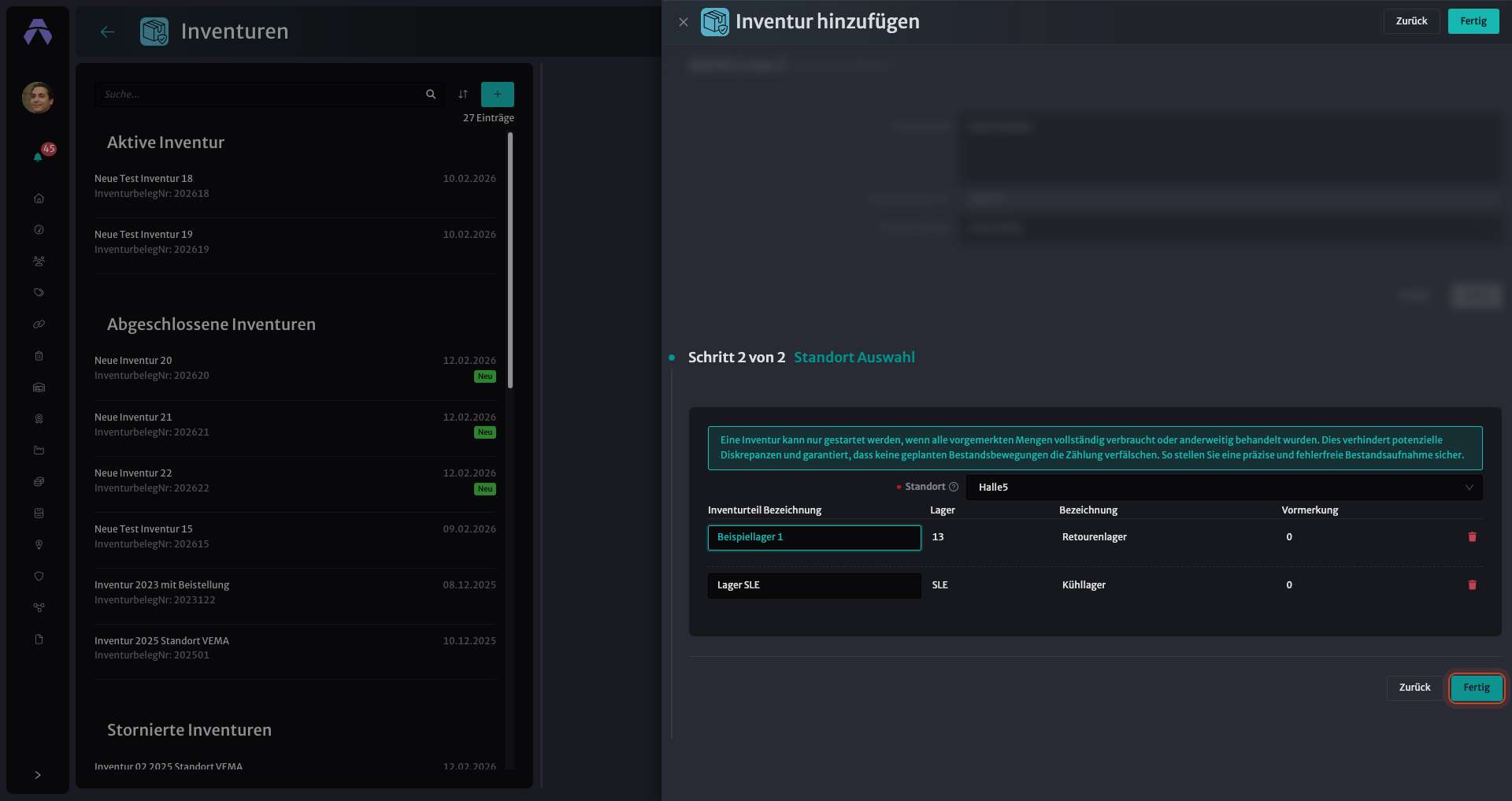Click the Stornierte Inventuren heading

coord(189,730)
